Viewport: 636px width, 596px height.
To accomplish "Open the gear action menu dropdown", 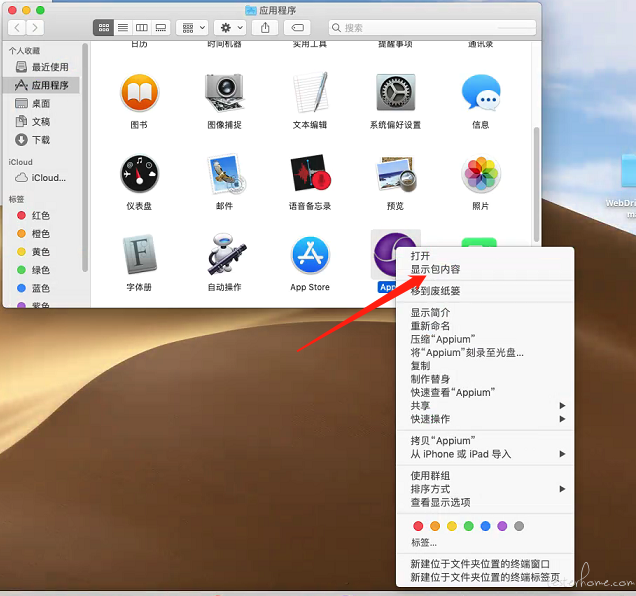I will (230, 28).
